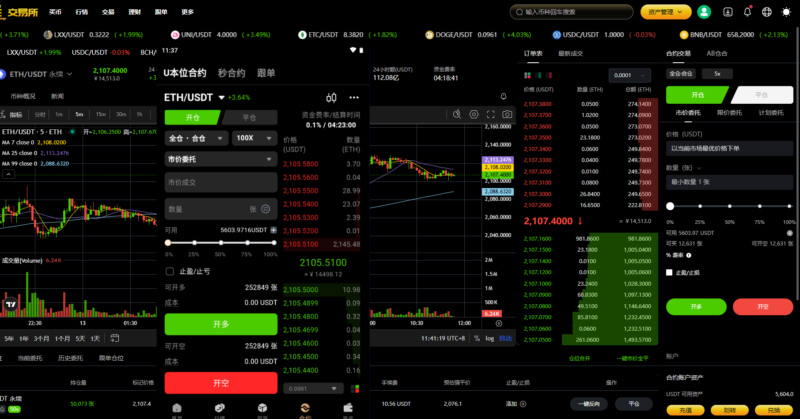Image resolution: width=800 pixels, height=419 pixels.
Task: Expand the 100X leverage dropdown
Action: coord(254,138)
